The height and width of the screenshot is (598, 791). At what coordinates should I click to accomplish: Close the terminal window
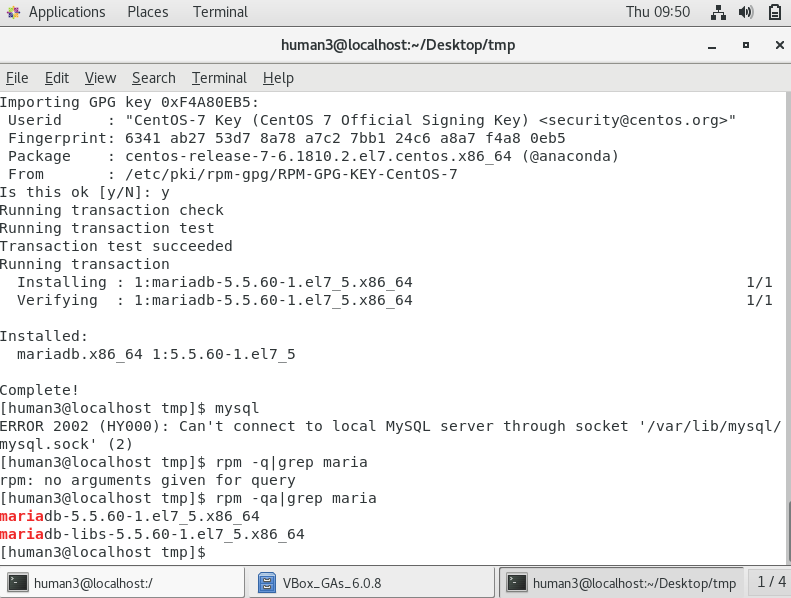[x=779, y=45]
